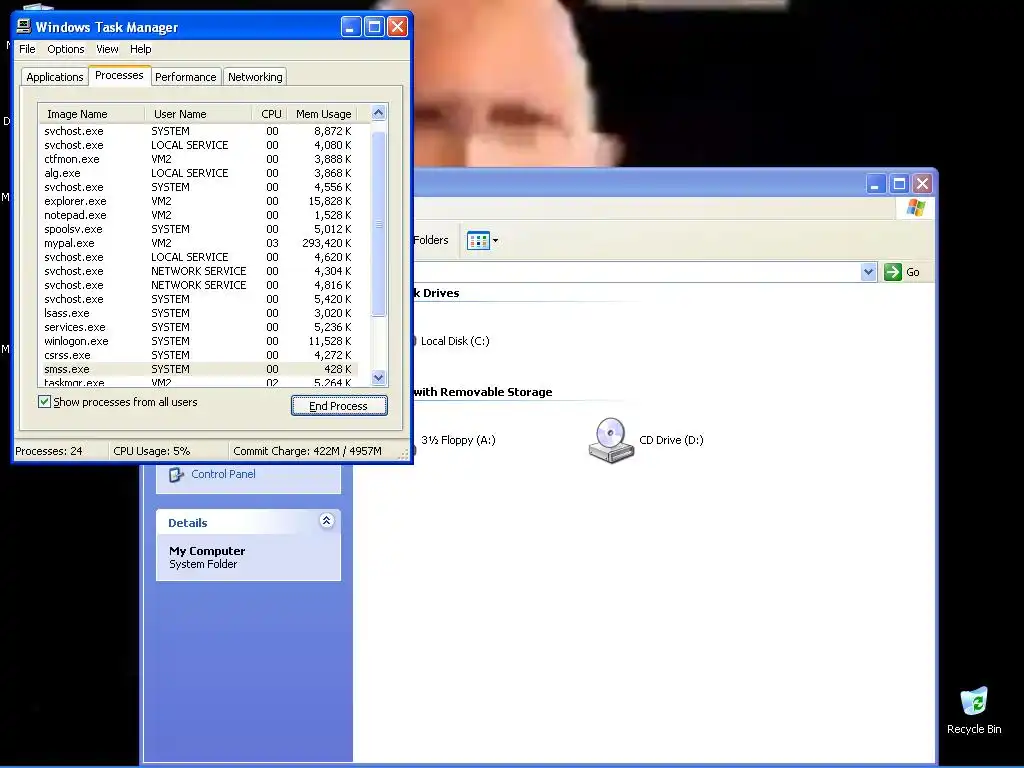Maximize the Windows Task Manager window
This screenshot has width=1024, height=768.
(374, 27)
